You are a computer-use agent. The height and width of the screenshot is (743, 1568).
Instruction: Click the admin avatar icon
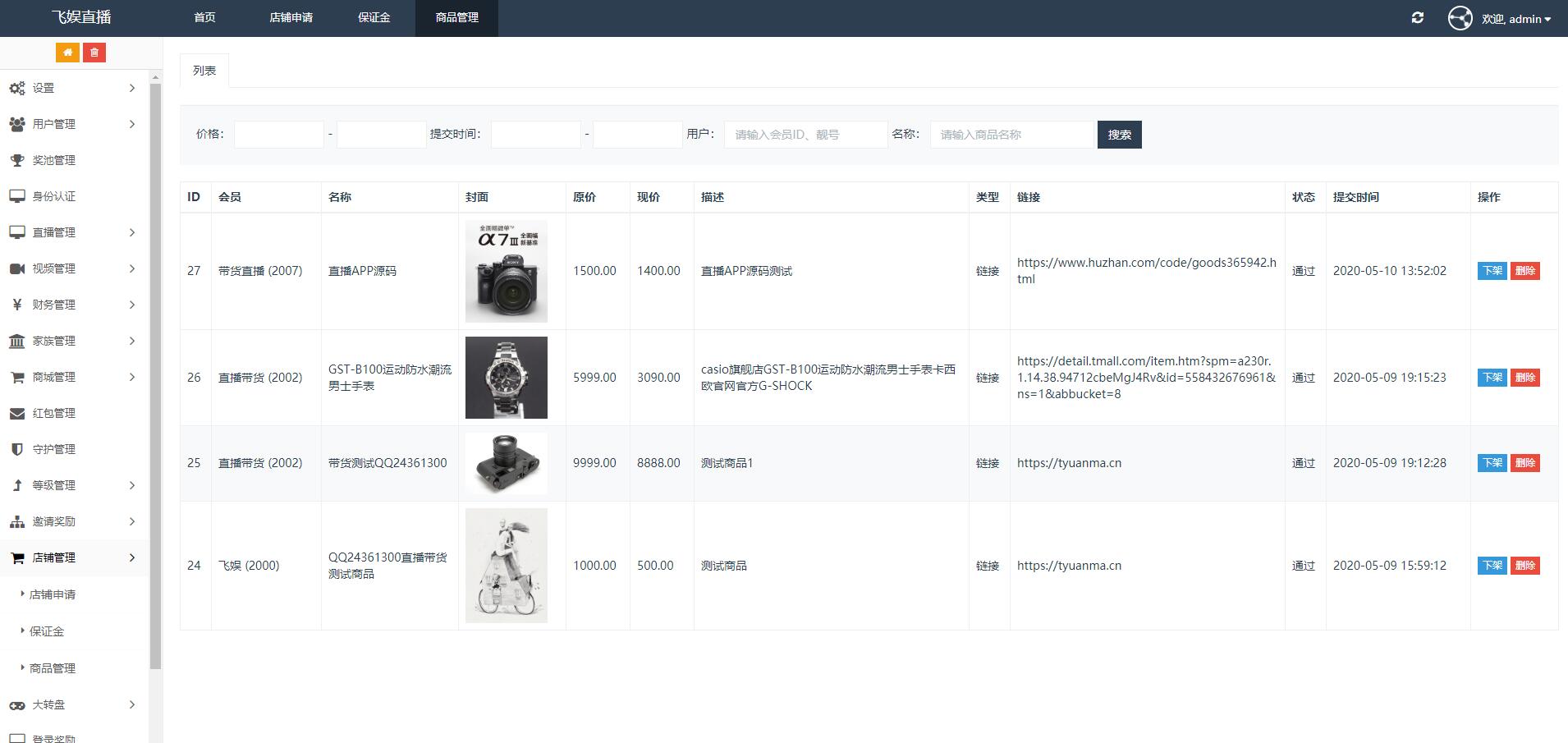click(x=1460, y=18)
